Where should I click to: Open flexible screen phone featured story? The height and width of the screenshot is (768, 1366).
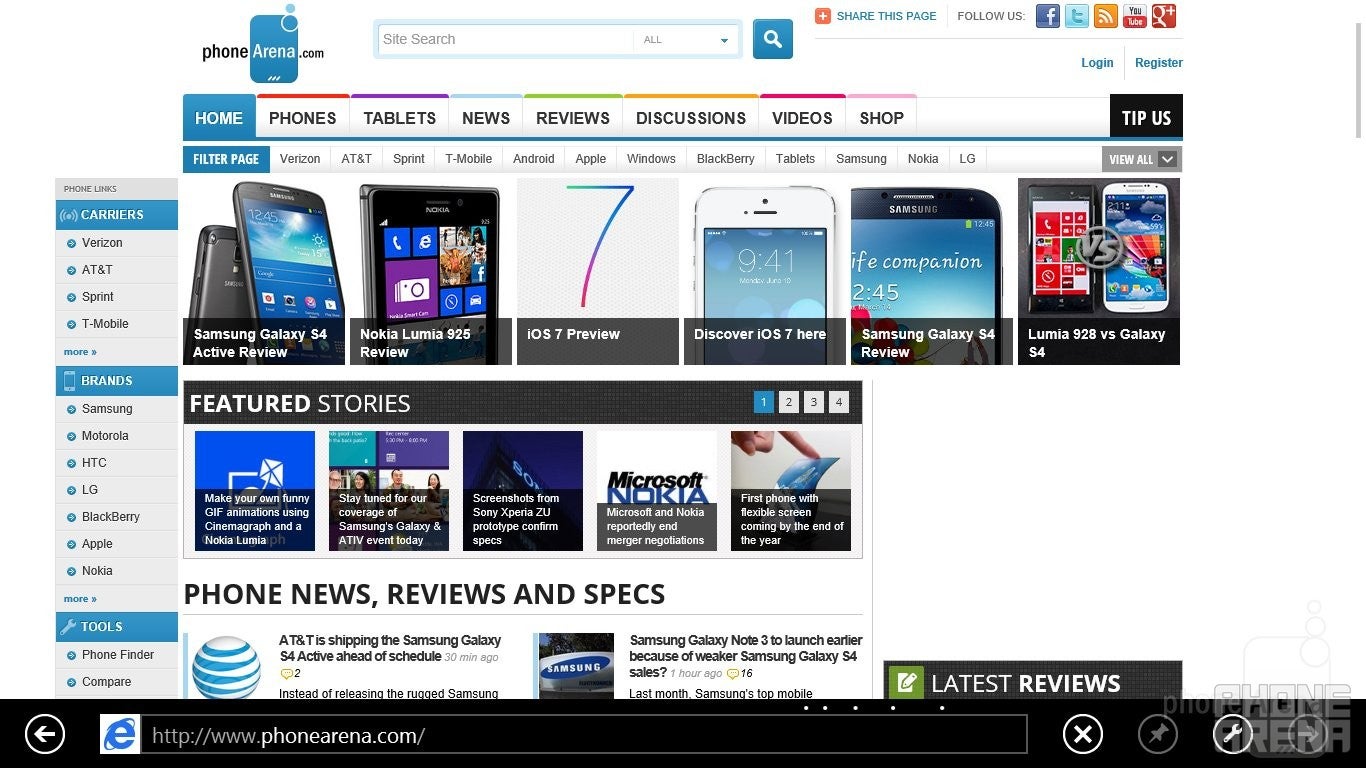click(791, 491)
